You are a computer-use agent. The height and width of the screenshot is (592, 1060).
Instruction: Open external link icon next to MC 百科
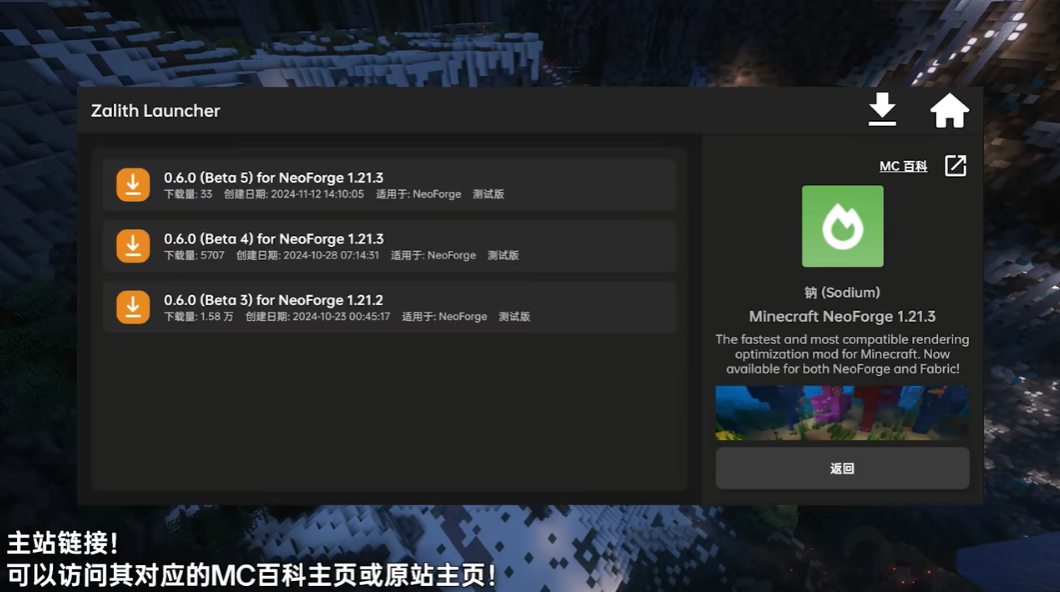click(955, 166)
